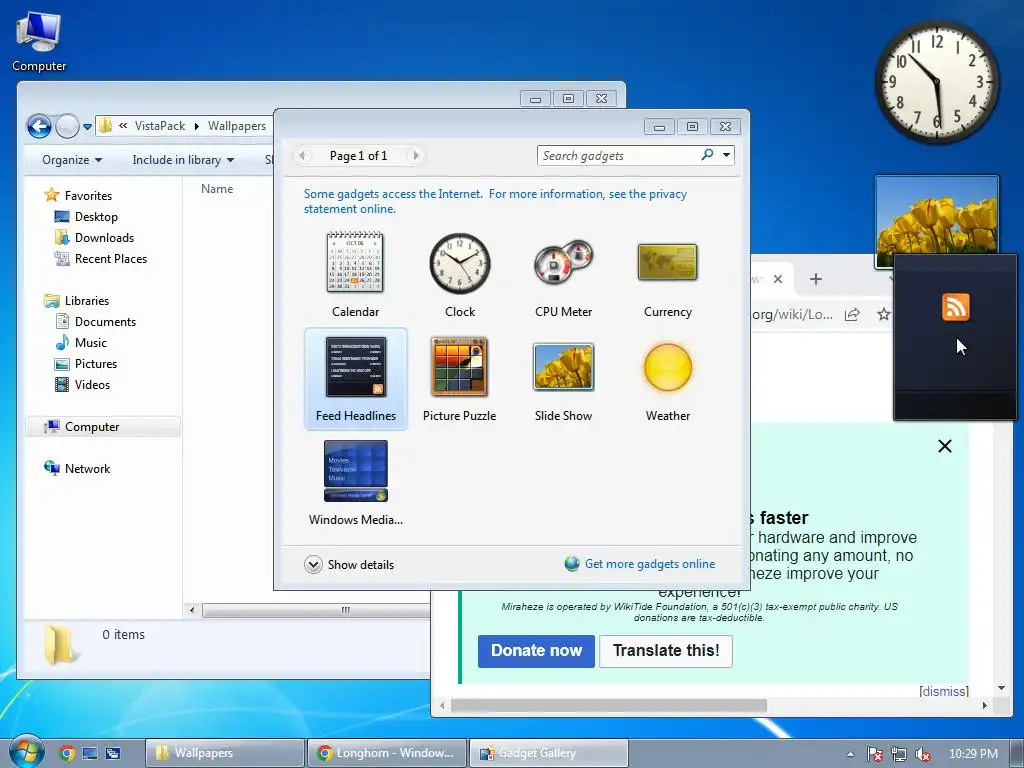Go to previous gadget page
This screenshot has height=768, width=1024.
(x=302, y=155)
